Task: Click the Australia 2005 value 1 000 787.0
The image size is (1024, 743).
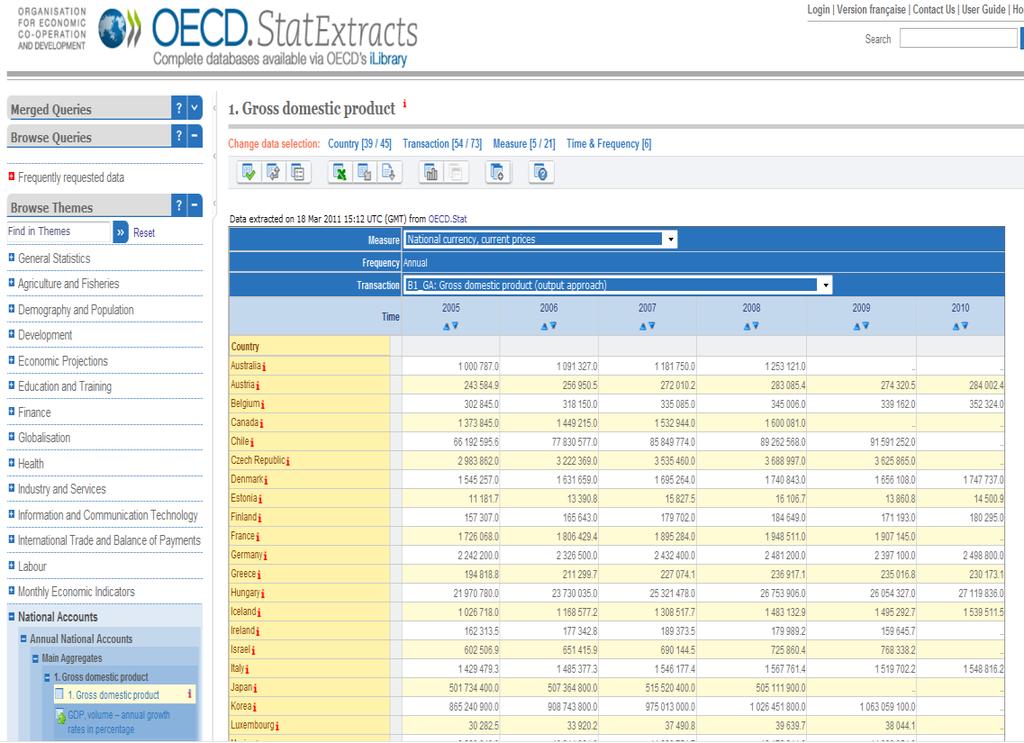Action: tap(478, 366)
